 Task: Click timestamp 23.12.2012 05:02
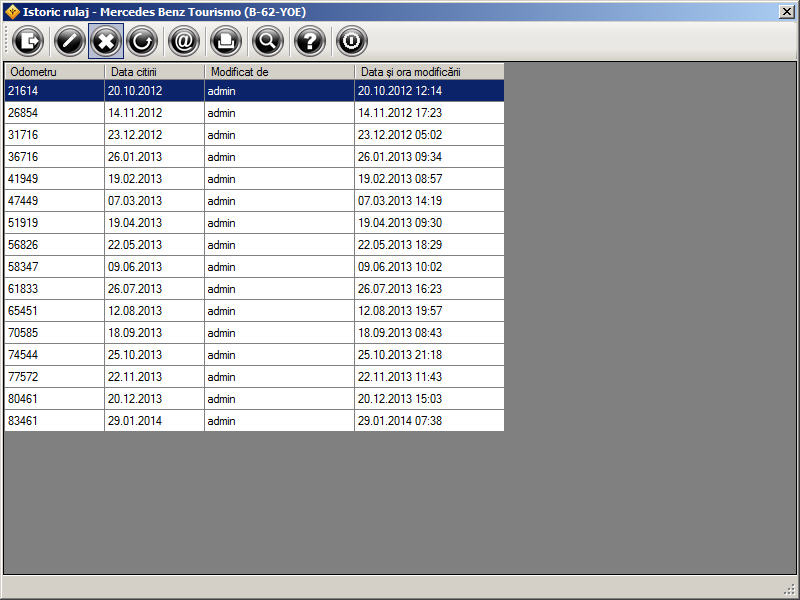point(400,135)
